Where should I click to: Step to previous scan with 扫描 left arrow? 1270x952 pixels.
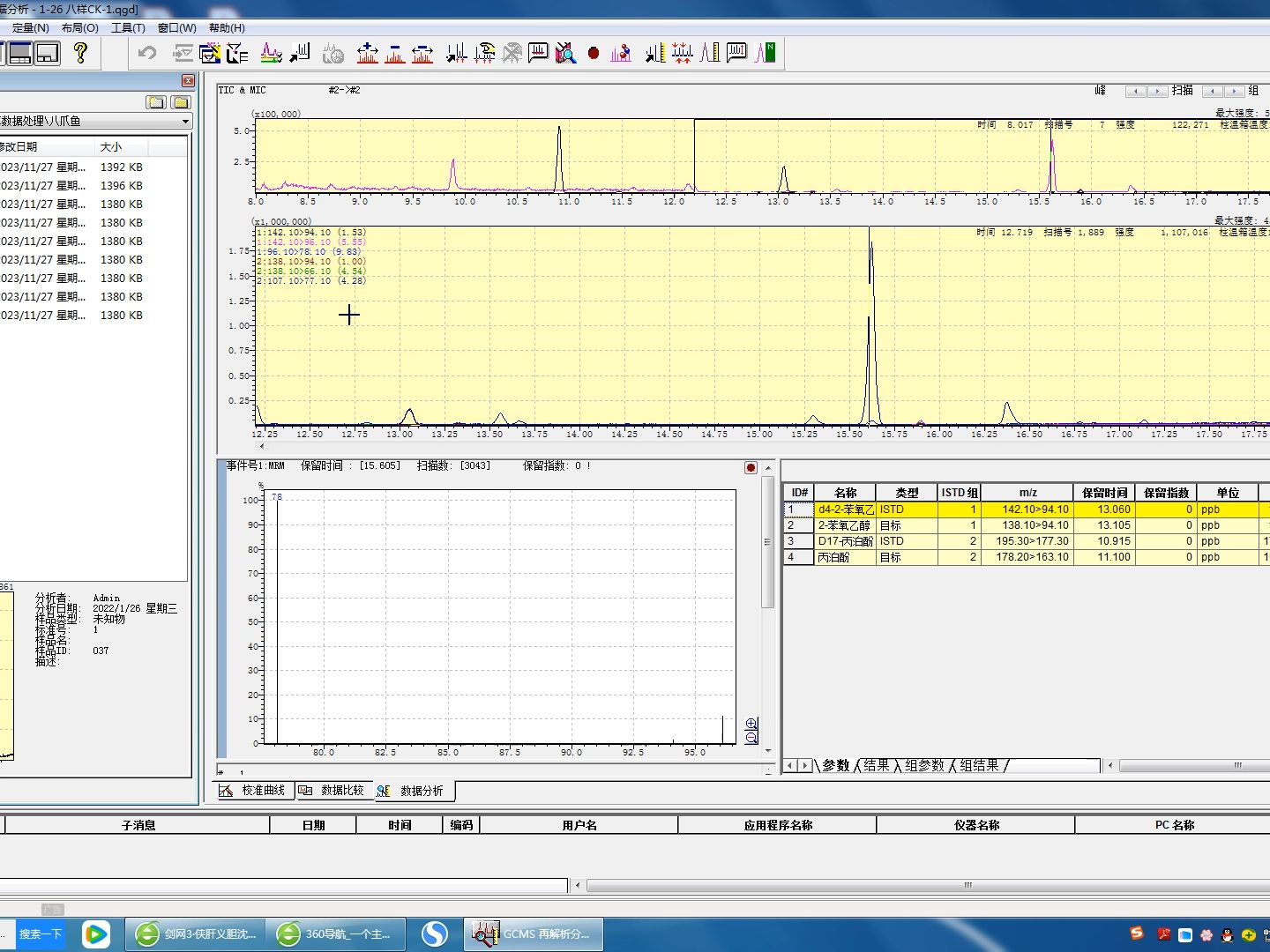pos(1213,91)
